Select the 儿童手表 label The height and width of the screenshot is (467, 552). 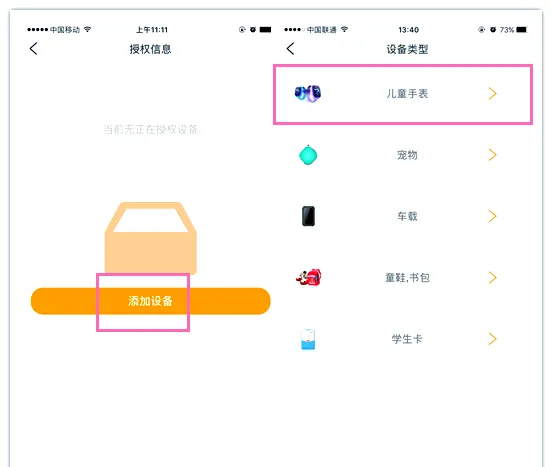click(407, 94)
